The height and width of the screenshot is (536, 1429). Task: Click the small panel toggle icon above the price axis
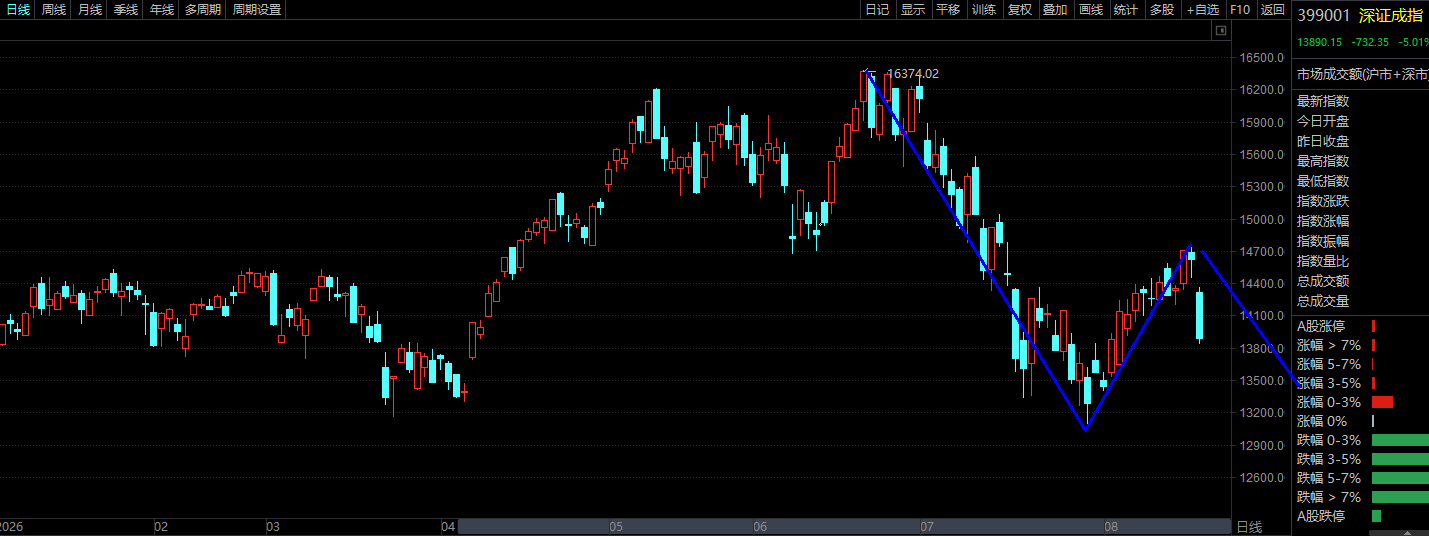[x=1220, y=31]
